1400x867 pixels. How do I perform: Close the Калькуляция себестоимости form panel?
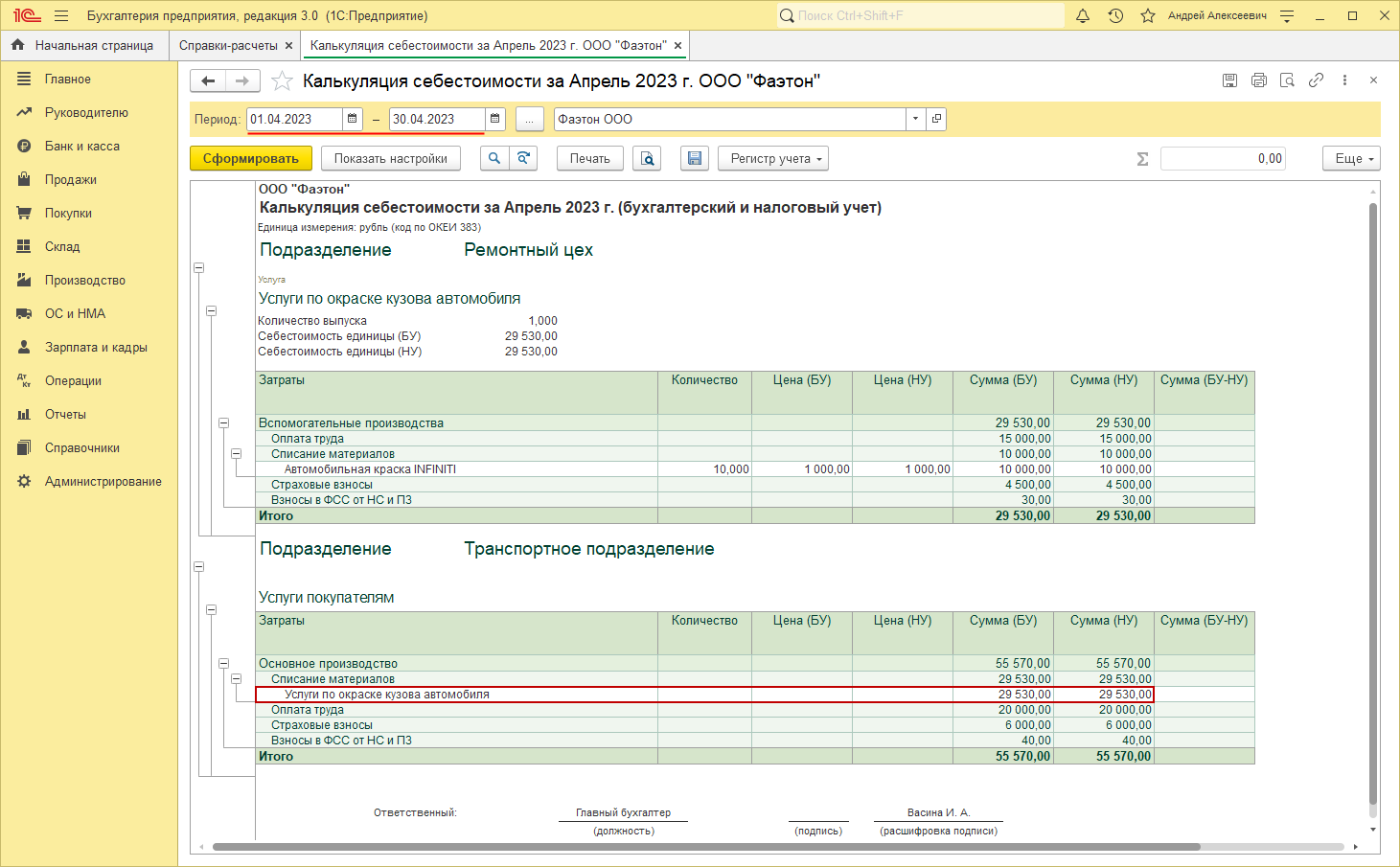tap(1373, 80)
